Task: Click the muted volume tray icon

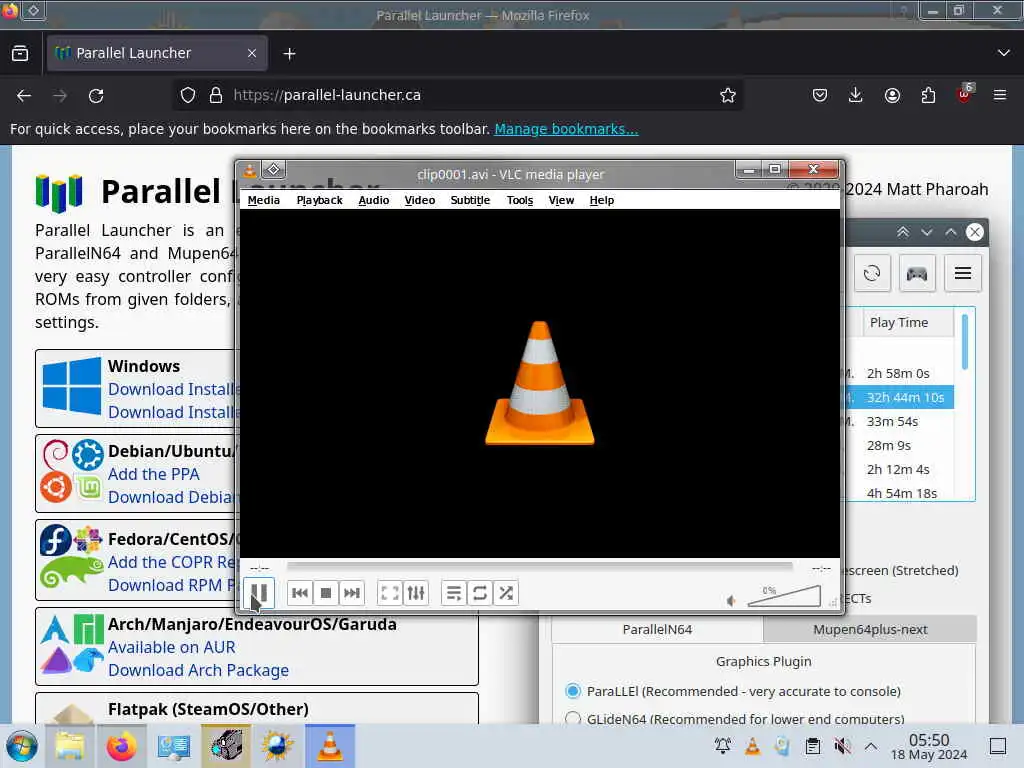Action: [842, 746]
